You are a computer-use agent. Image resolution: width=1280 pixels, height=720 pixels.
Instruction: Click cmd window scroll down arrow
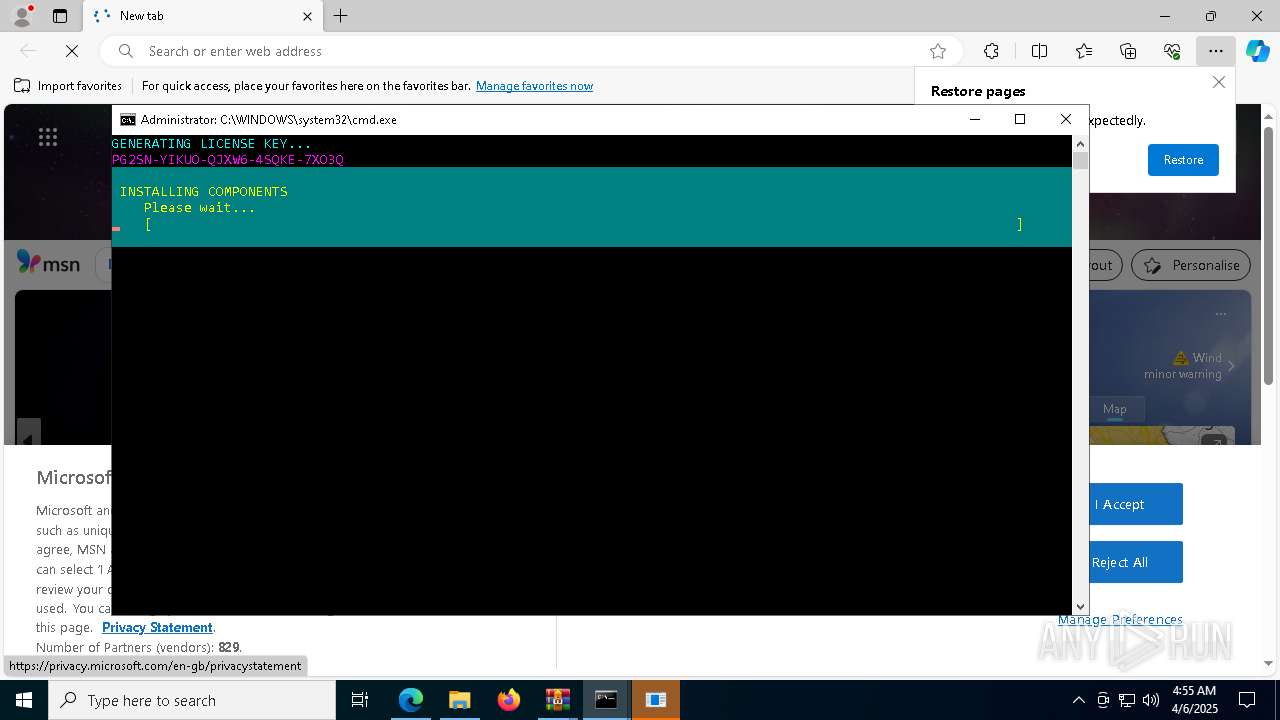[1080, 607]
